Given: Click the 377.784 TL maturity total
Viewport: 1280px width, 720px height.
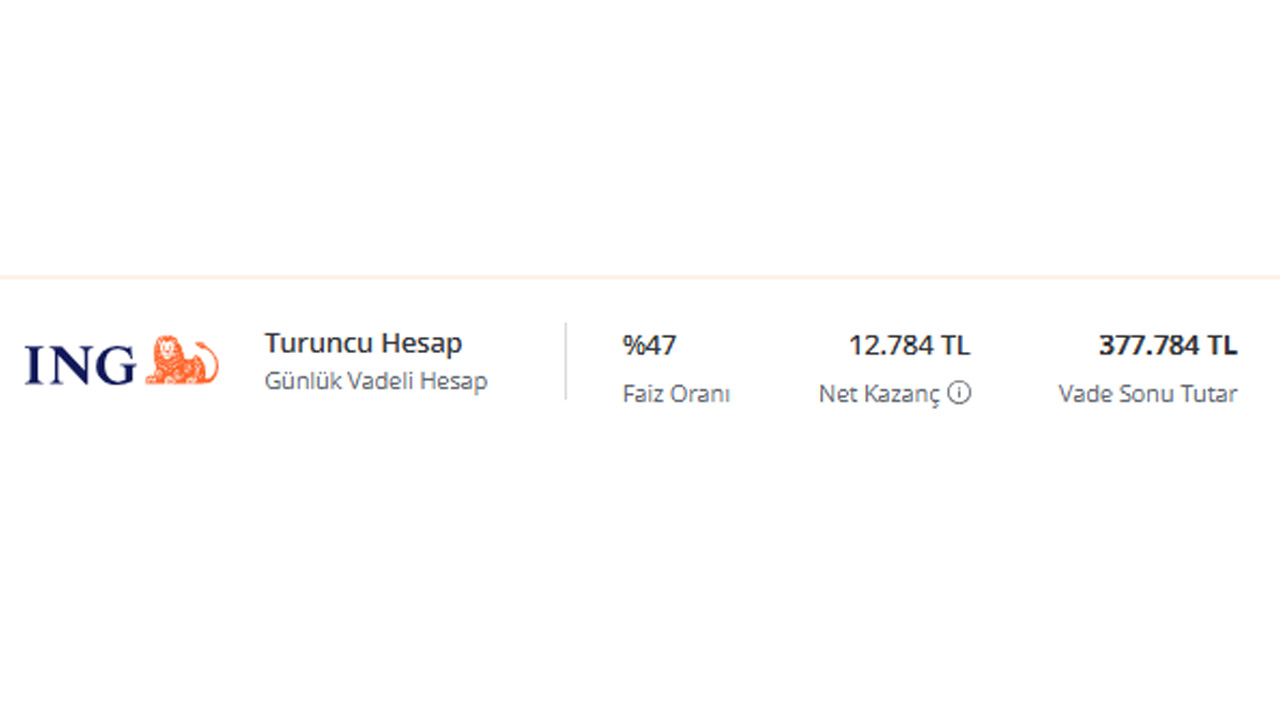Looking at the screenshot, I should coord(1168,346).
